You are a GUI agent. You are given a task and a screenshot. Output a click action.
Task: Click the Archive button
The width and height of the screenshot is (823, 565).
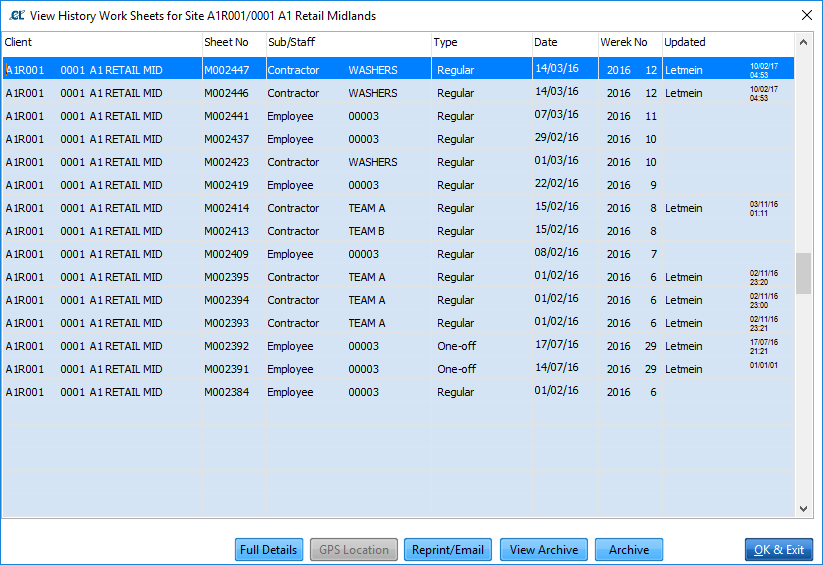tap(629, 550)
